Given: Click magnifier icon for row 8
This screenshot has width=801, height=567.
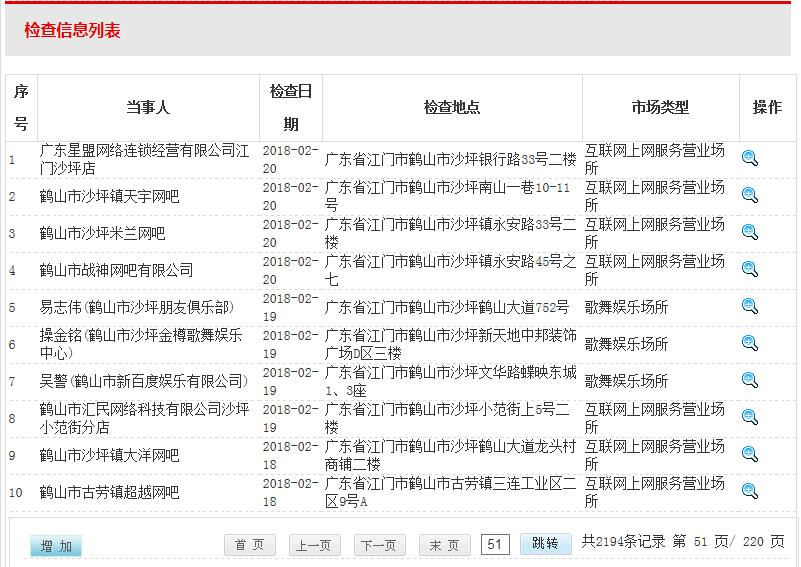Looking at the screenshot, I should (749, 417).
